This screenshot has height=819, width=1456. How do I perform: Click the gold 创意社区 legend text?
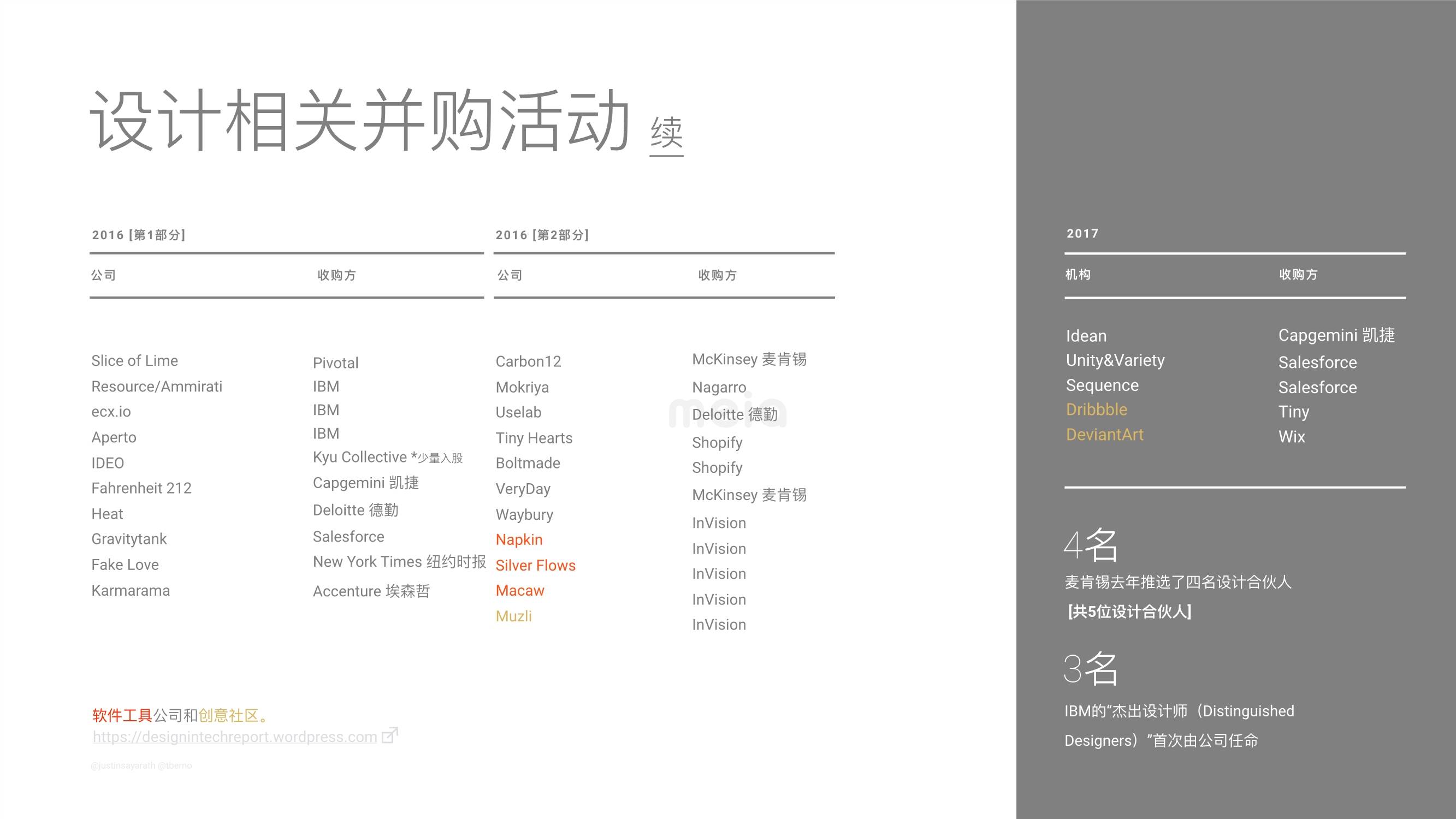(x=228, y=716)
